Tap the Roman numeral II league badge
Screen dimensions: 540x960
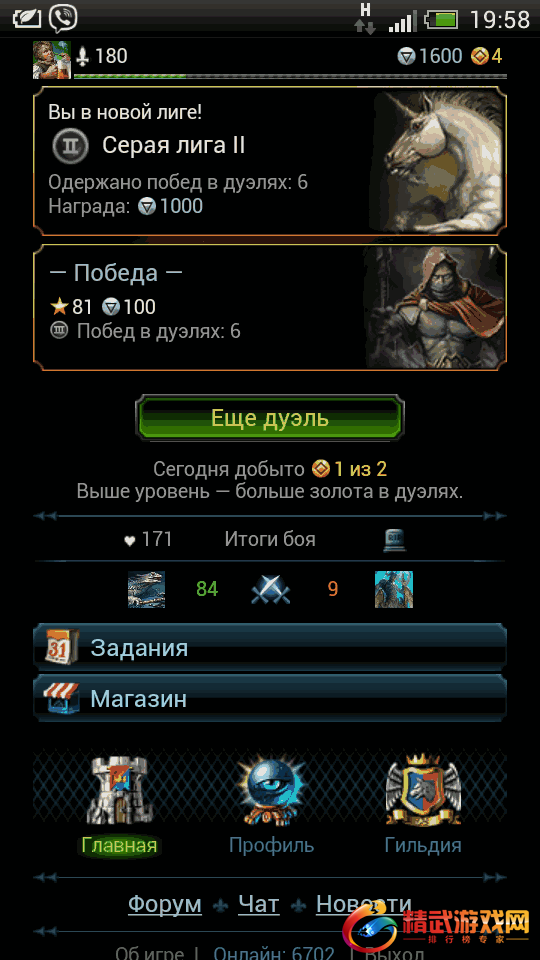(x=70, y=146)
